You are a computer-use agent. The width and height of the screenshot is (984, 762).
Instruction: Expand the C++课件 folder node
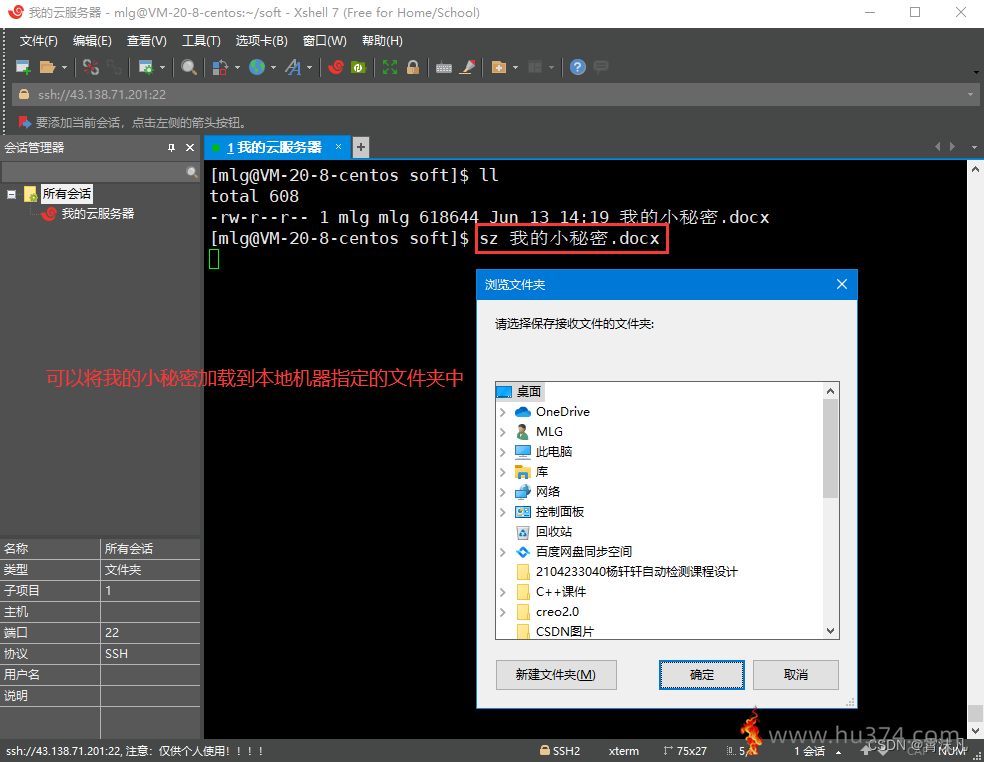[503, 592]
